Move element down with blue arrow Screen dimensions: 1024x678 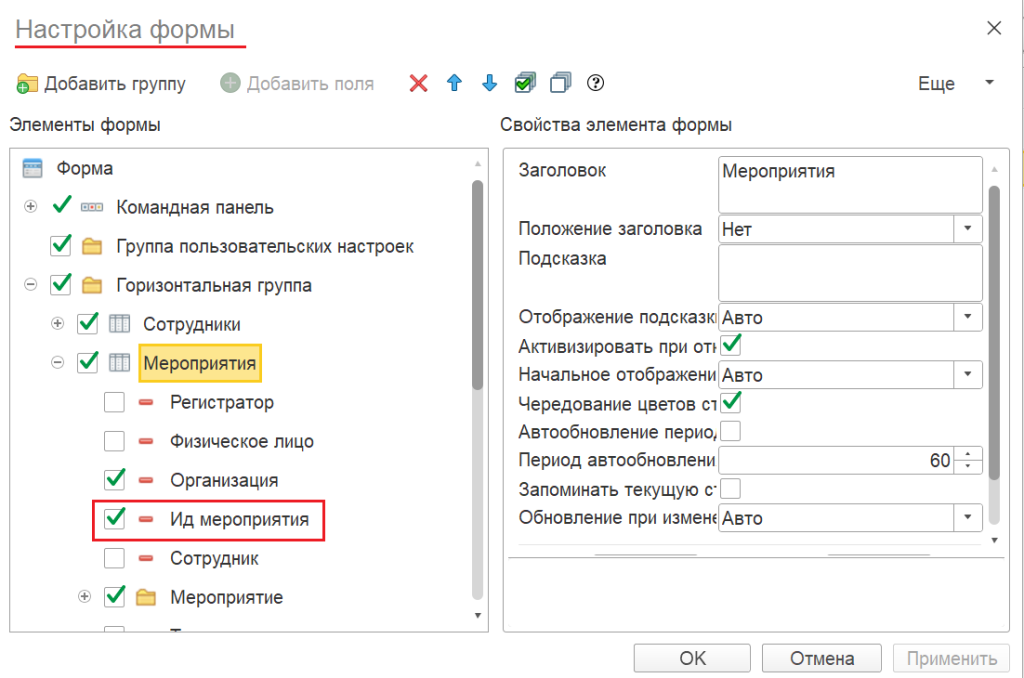pos(489,84)
